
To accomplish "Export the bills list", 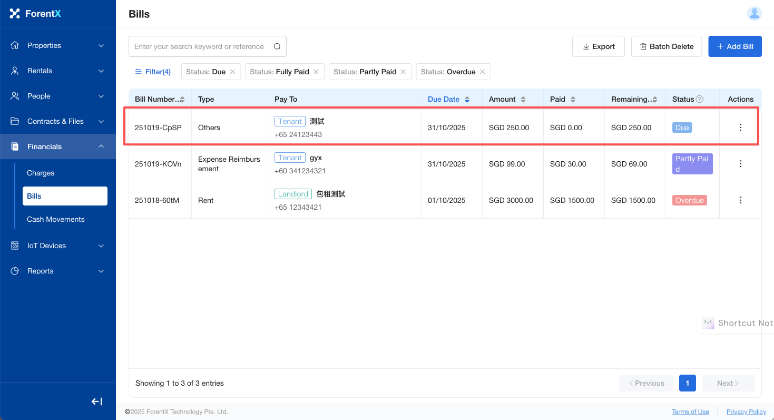I will tap(597, 46).
